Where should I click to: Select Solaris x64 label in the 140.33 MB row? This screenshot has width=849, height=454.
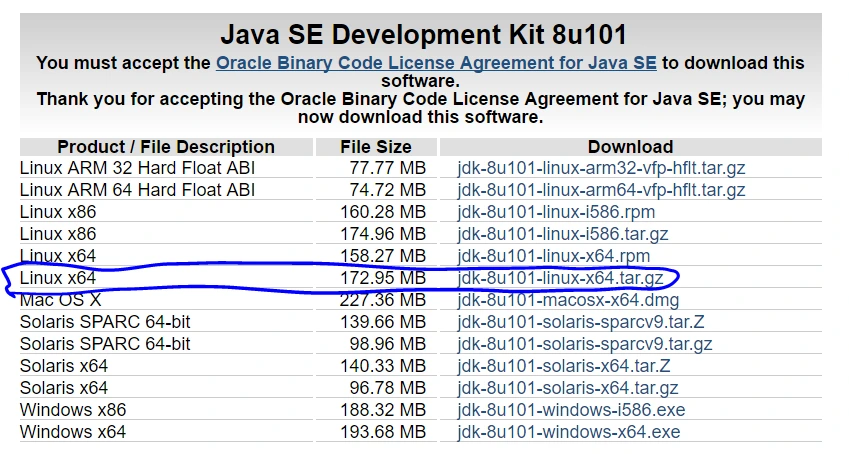click(64, 366)
